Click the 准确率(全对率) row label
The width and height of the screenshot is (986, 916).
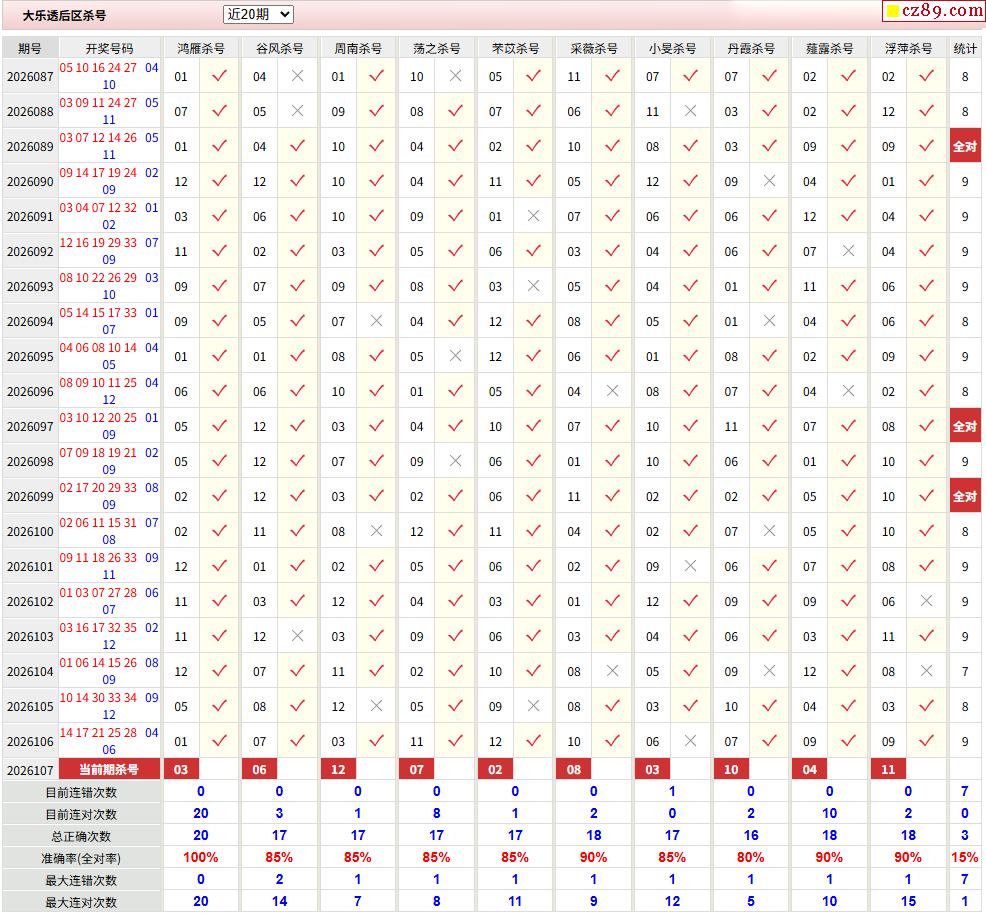(x=81, y=858)
